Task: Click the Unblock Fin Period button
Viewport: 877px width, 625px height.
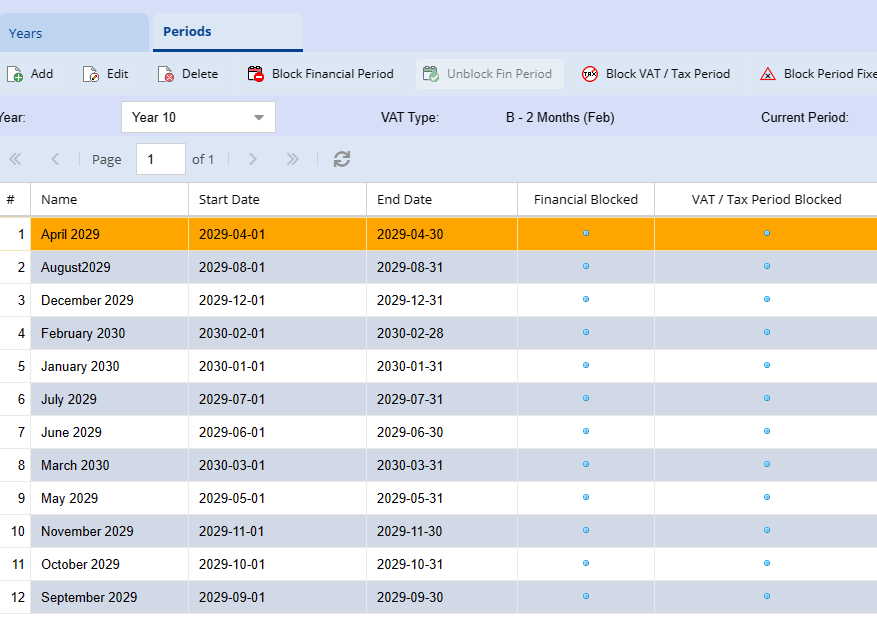Action: (x=489, y=74)
